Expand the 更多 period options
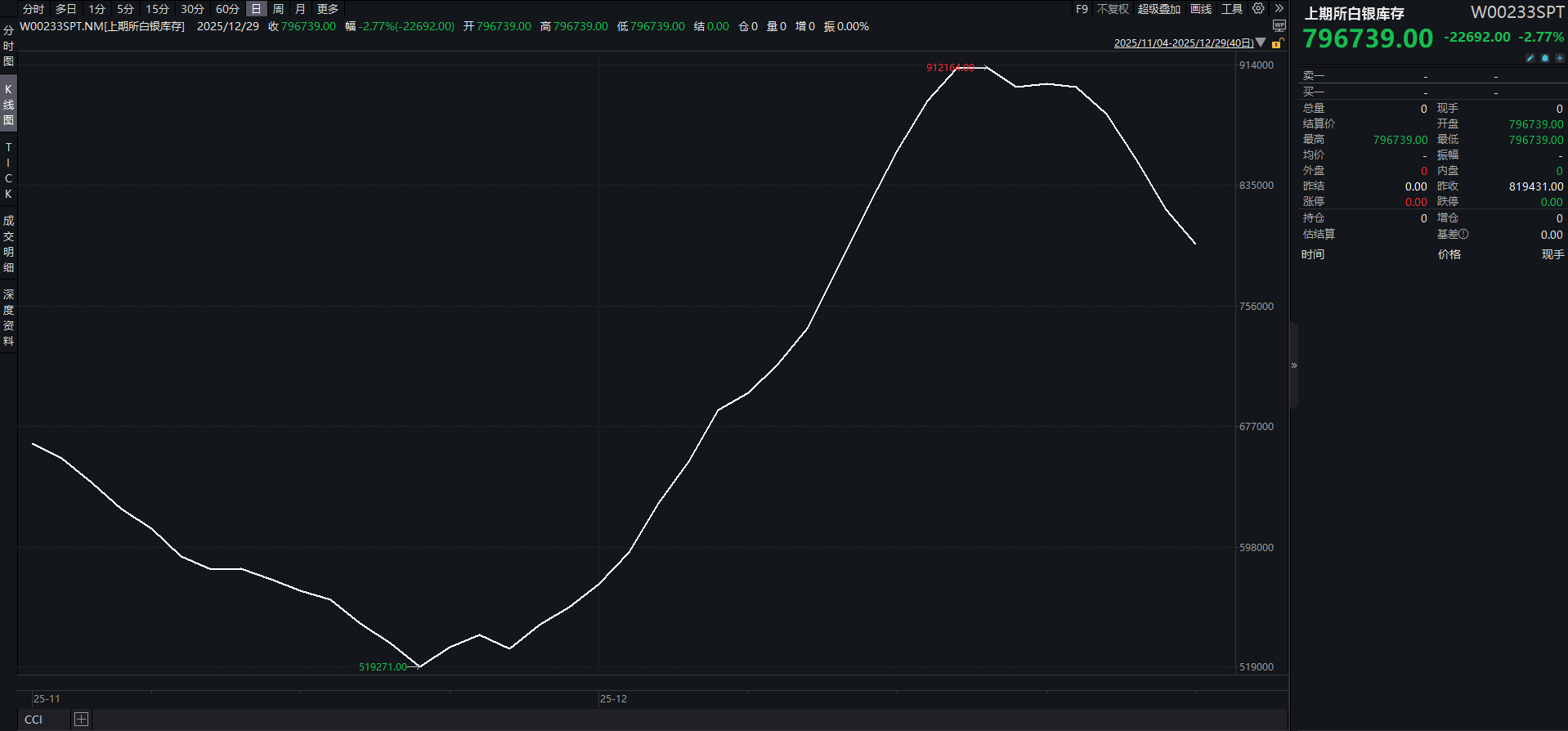The width and height of the screenshot is (1568, 731). [x=328, y=9]
